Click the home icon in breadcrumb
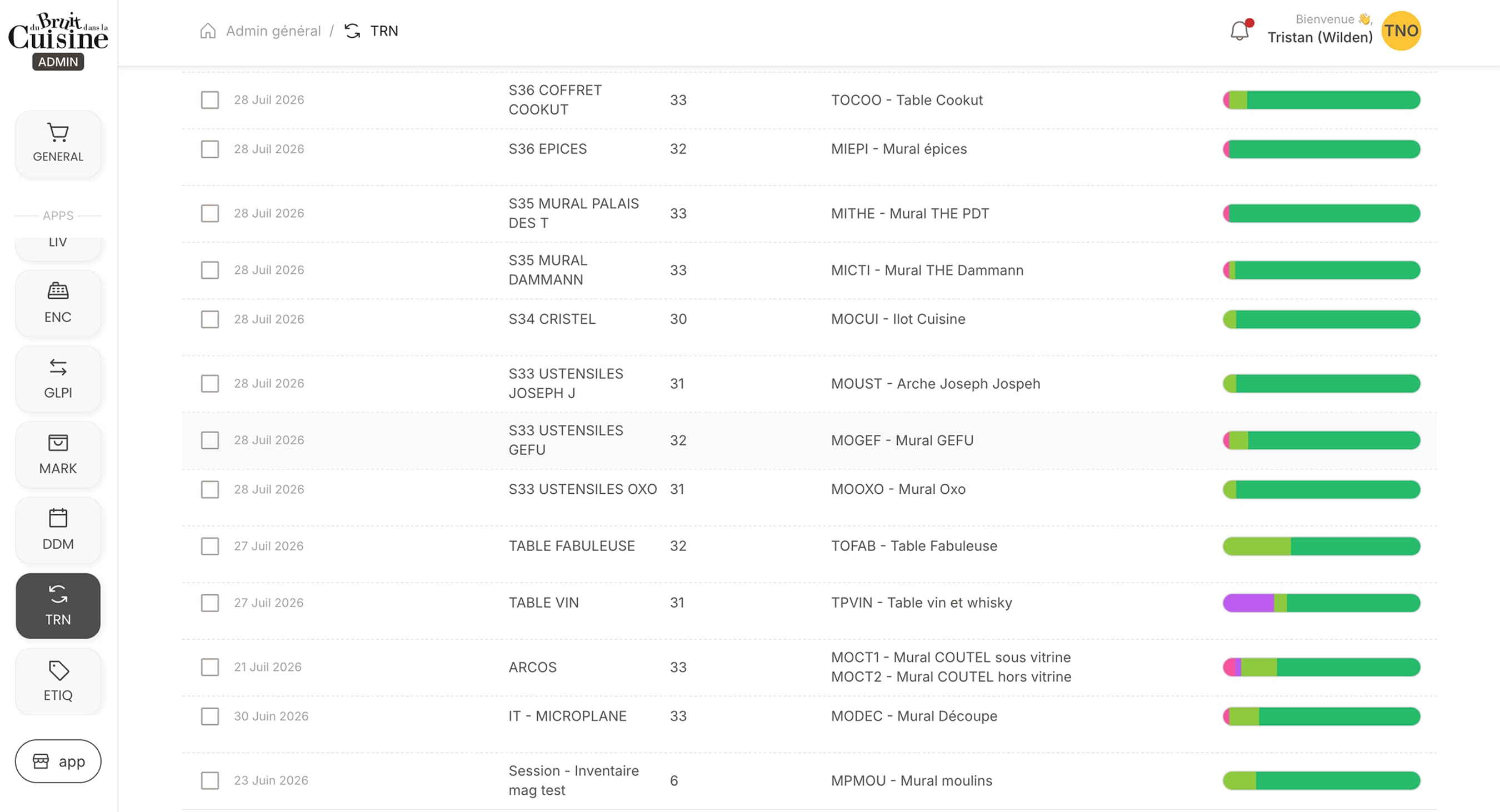Viewport: 1500px width, 812px height. [x=208, y=31]
